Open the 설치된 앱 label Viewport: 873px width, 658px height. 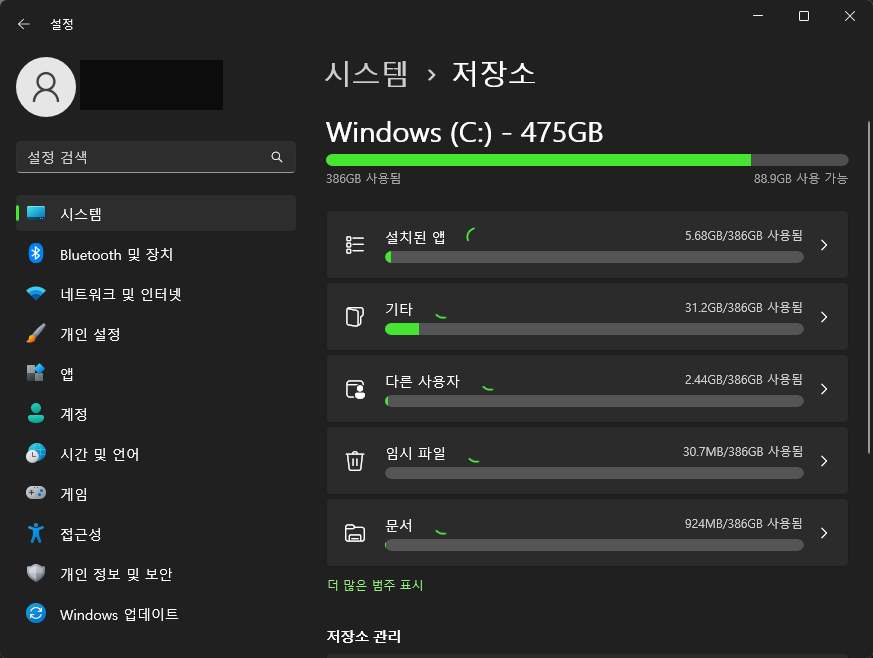click(x=415, y=237)
